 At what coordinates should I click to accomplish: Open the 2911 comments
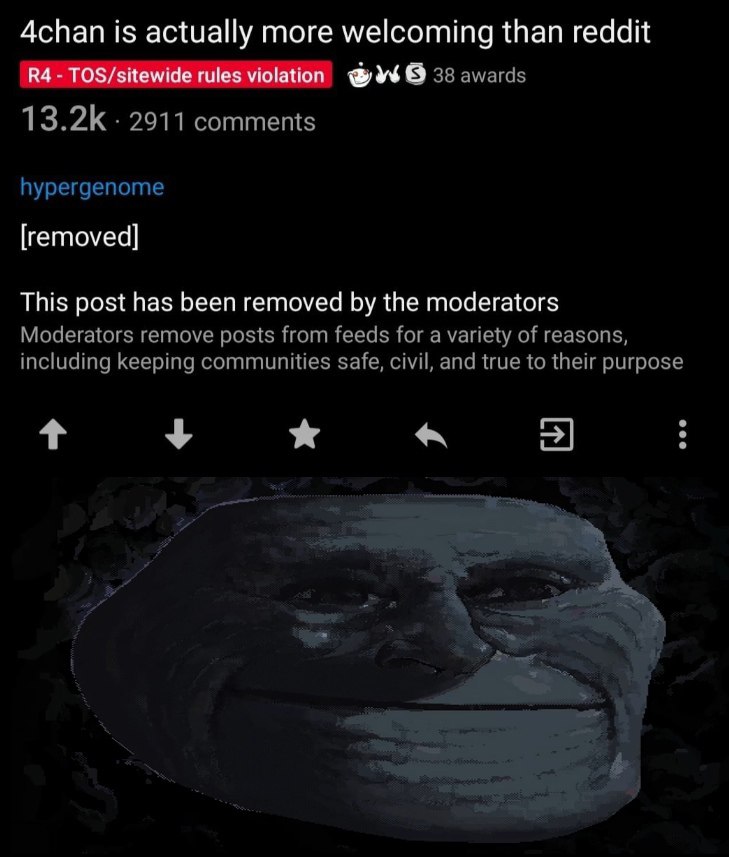click(x=222, y=121)
